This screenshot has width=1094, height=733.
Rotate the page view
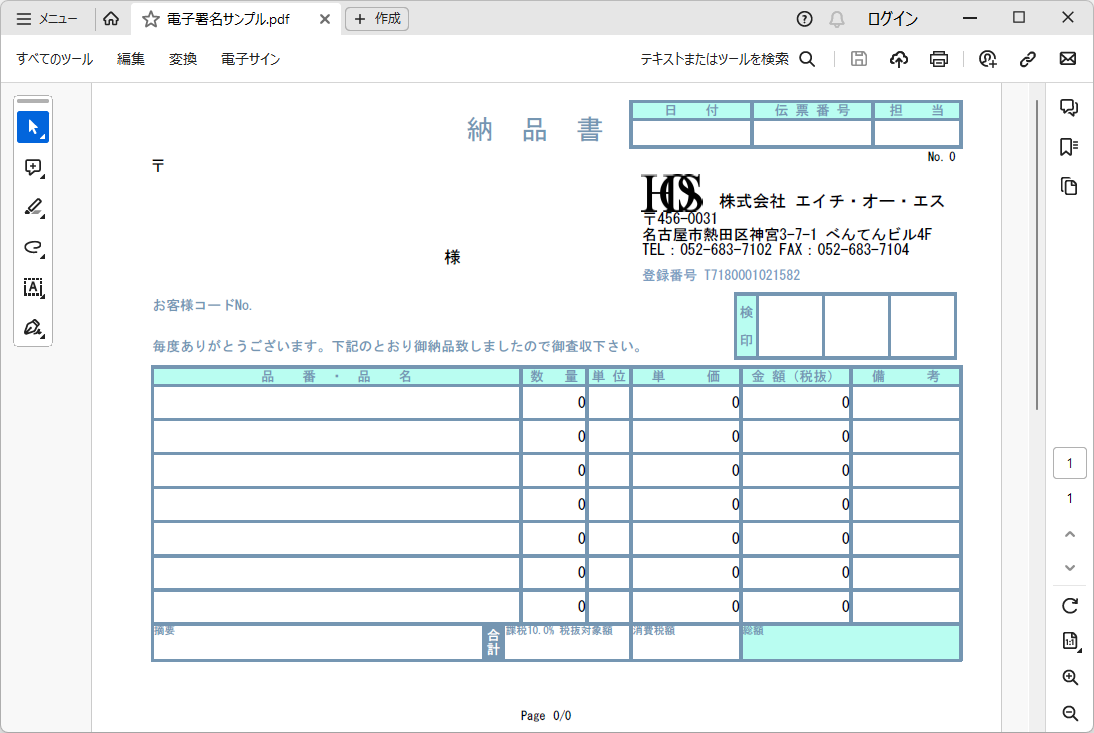(x=1070, y=605)
